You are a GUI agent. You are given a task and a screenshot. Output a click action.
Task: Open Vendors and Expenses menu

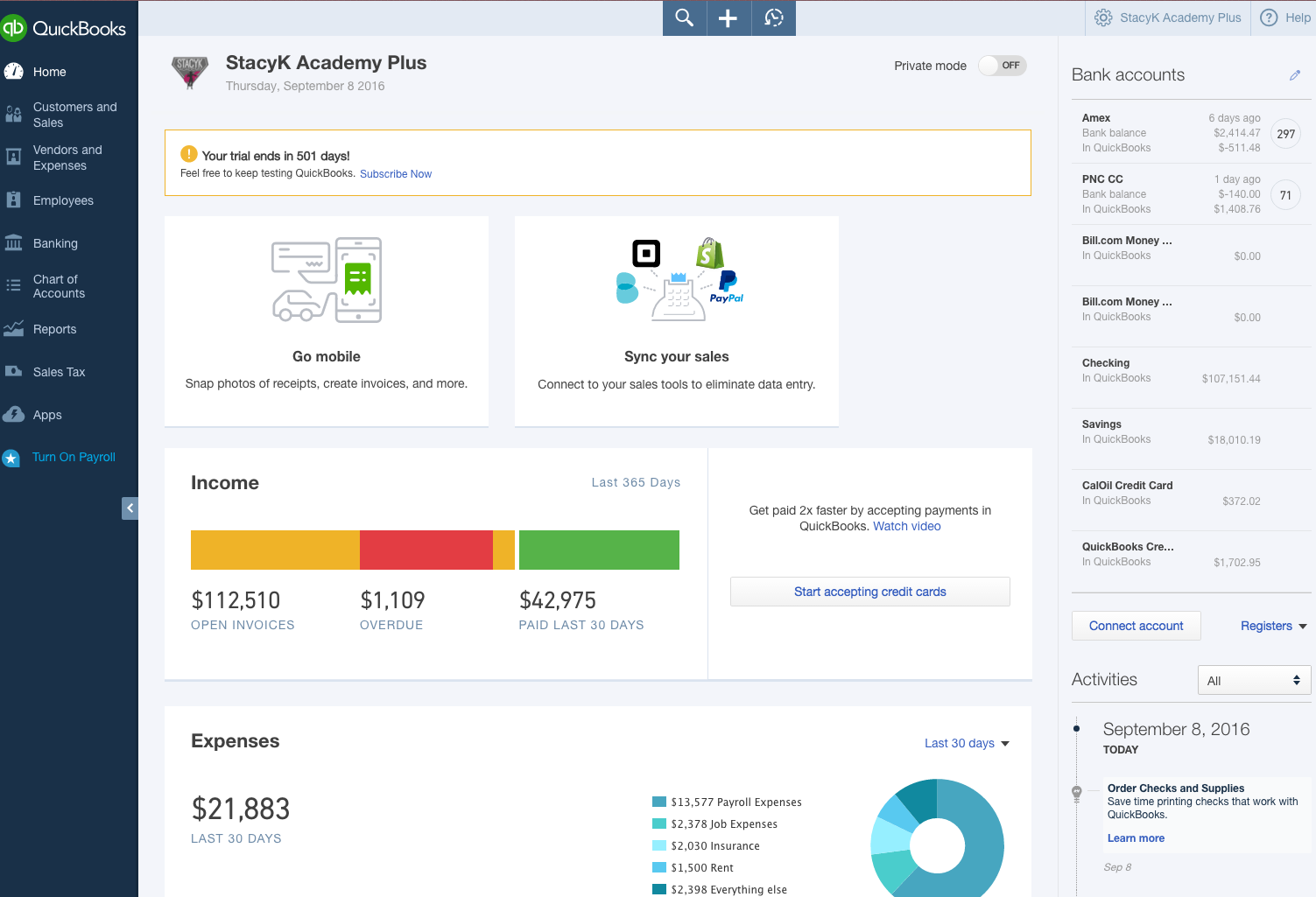tap(67, 158)
